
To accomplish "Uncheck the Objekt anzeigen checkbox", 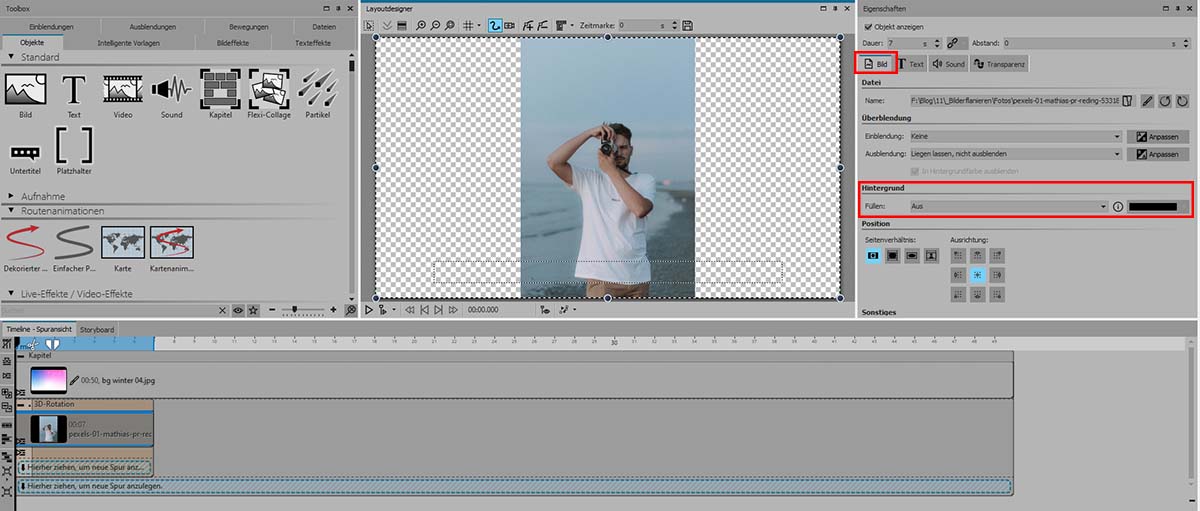I will pyautogui.click(x=866, y=25).
